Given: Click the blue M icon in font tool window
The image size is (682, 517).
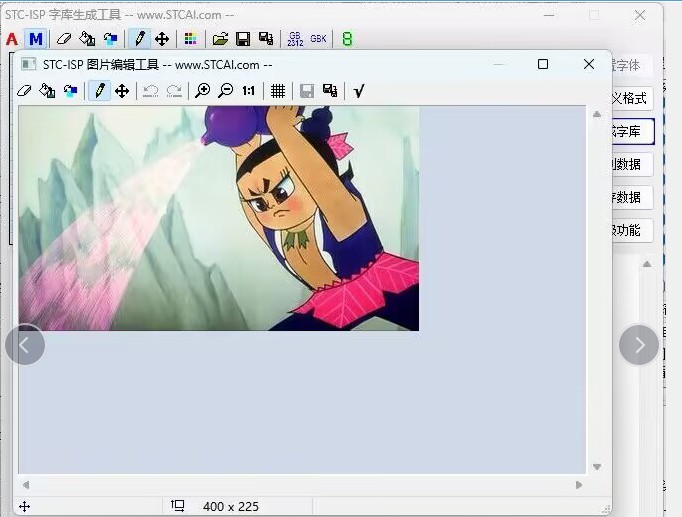Looking at the screenshot, I should pos(36,39).
